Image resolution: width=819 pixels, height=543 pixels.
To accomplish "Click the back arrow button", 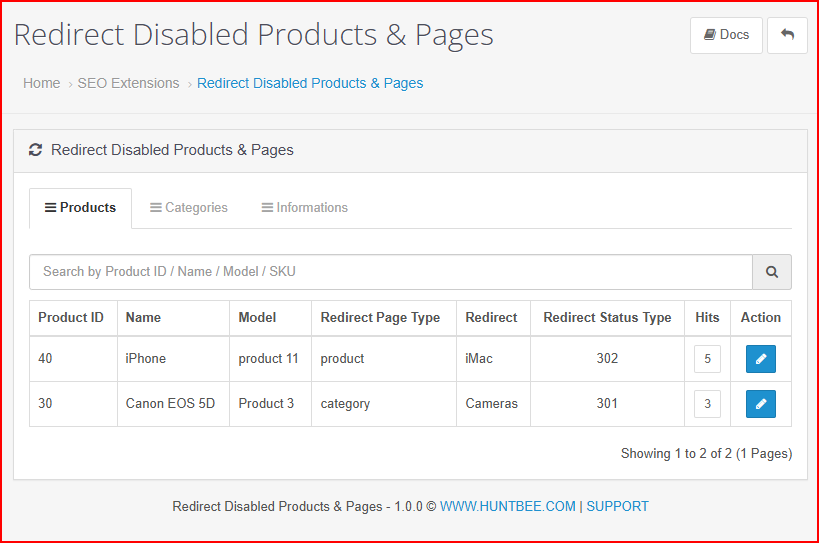I will coord(787,35).
